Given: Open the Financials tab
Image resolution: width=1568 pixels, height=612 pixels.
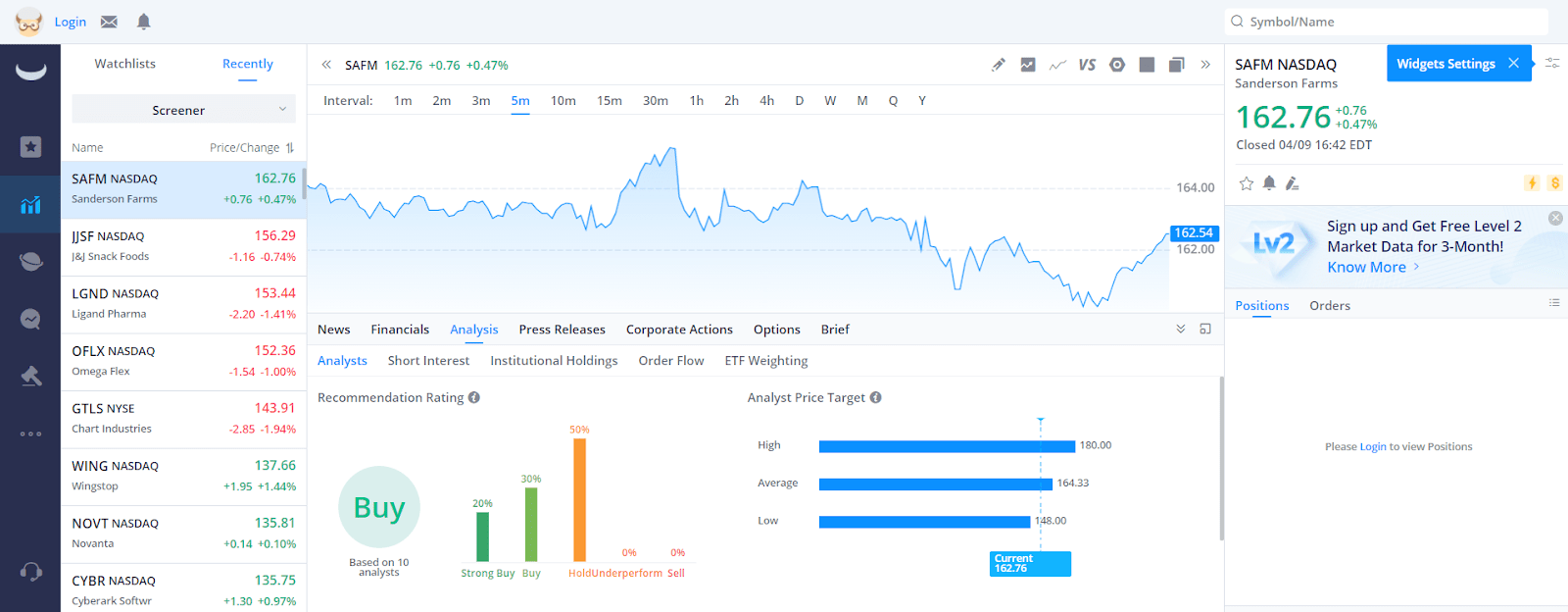Looking at the screenshot, I should (400, 330).
